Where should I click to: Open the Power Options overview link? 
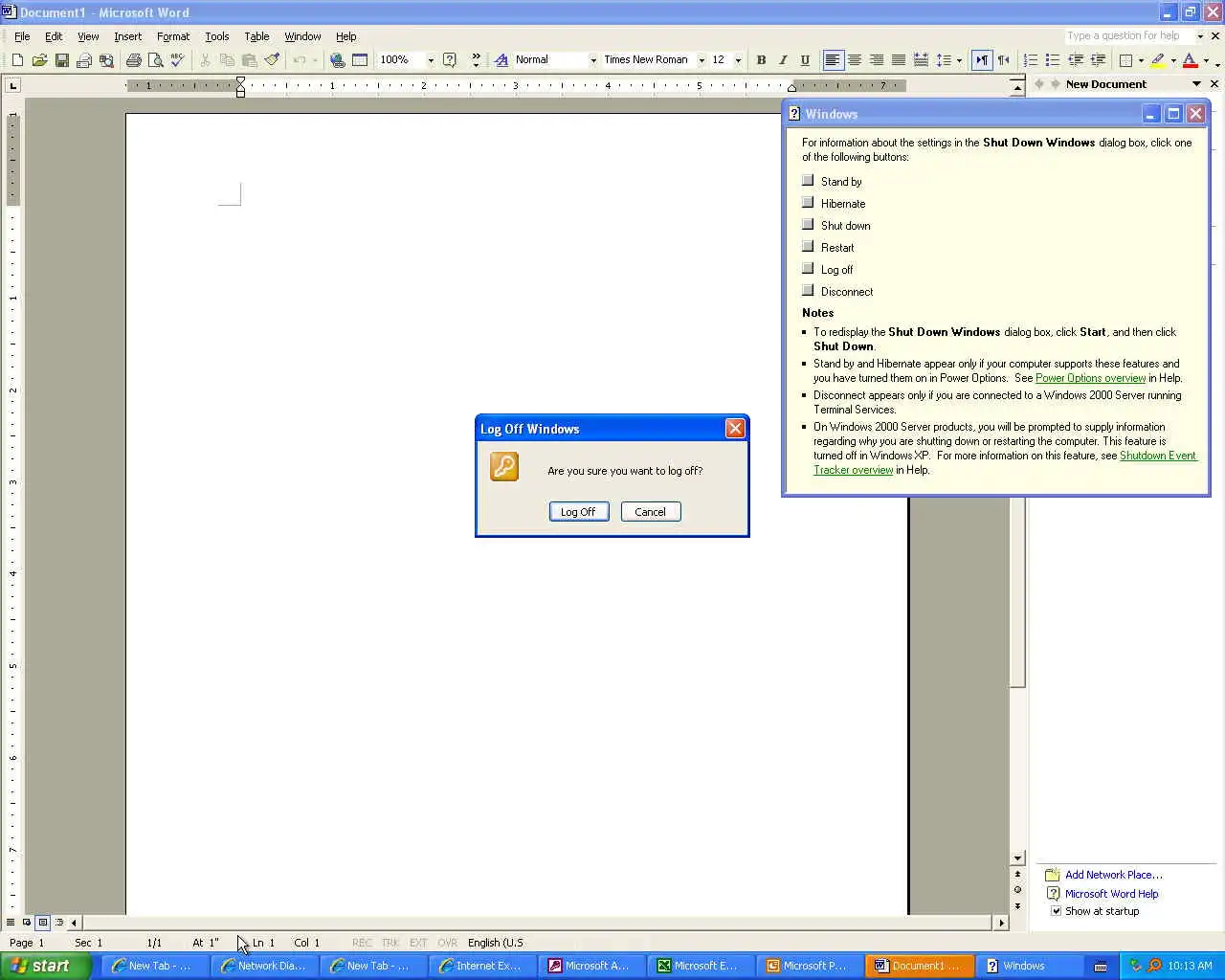[x=1090, y=378]
